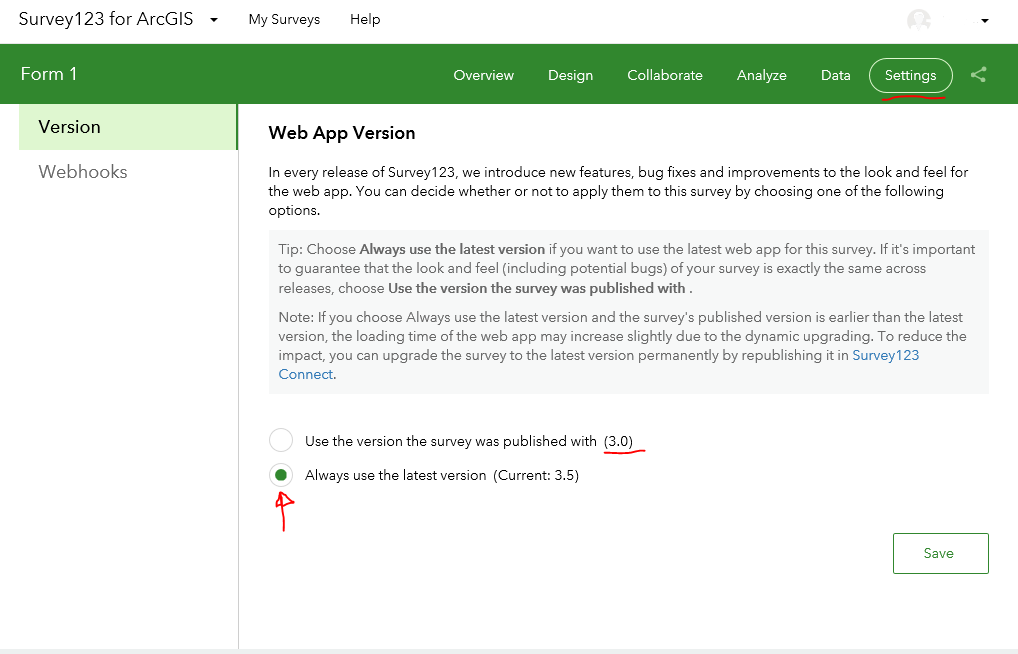Select the Settings tab
Image resolution: width=1018 pixels, height=654 pixels.
pos(910,75)
